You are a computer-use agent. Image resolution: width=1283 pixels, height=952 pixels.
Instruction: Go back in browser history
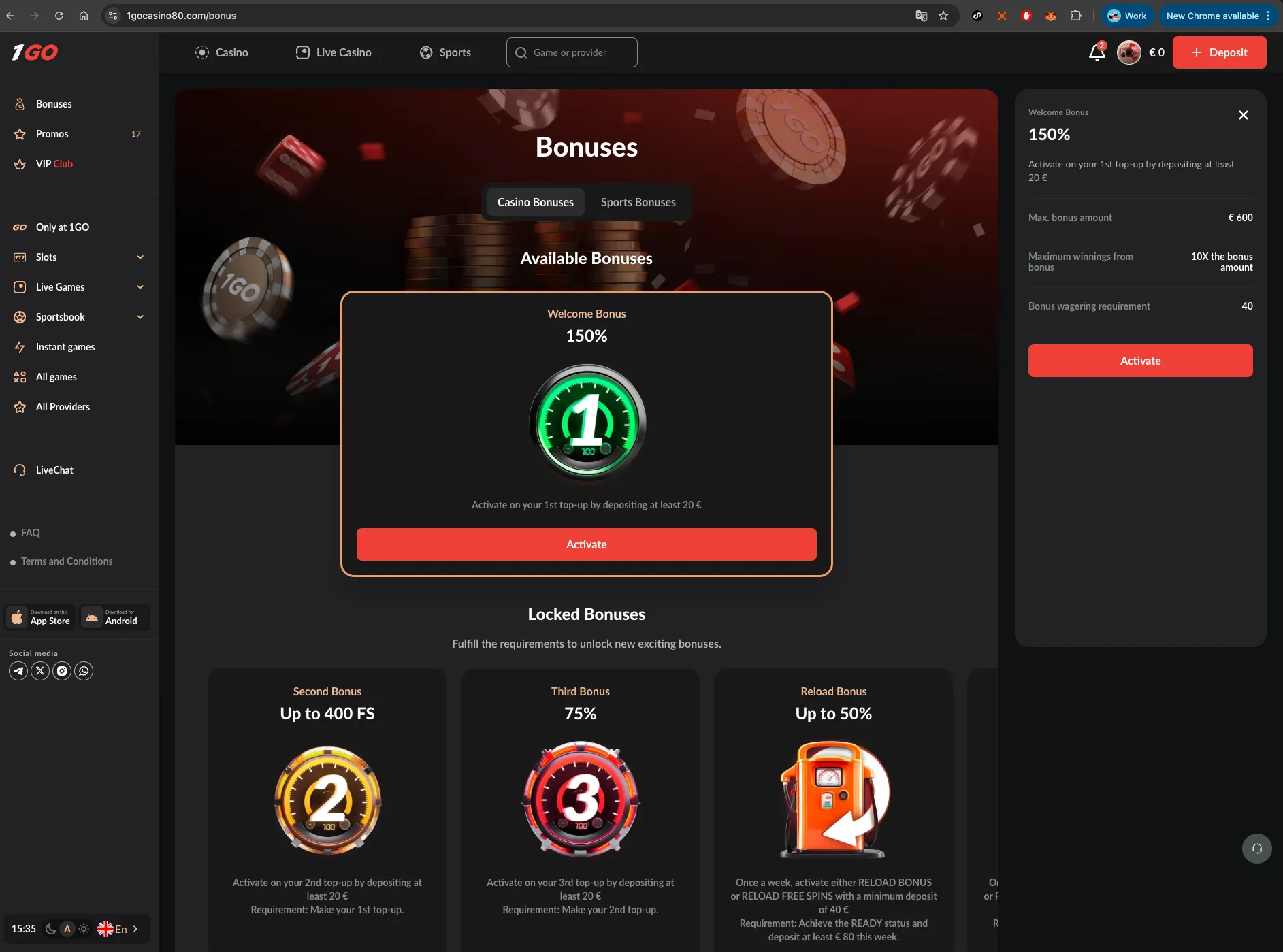coord(11,16)
